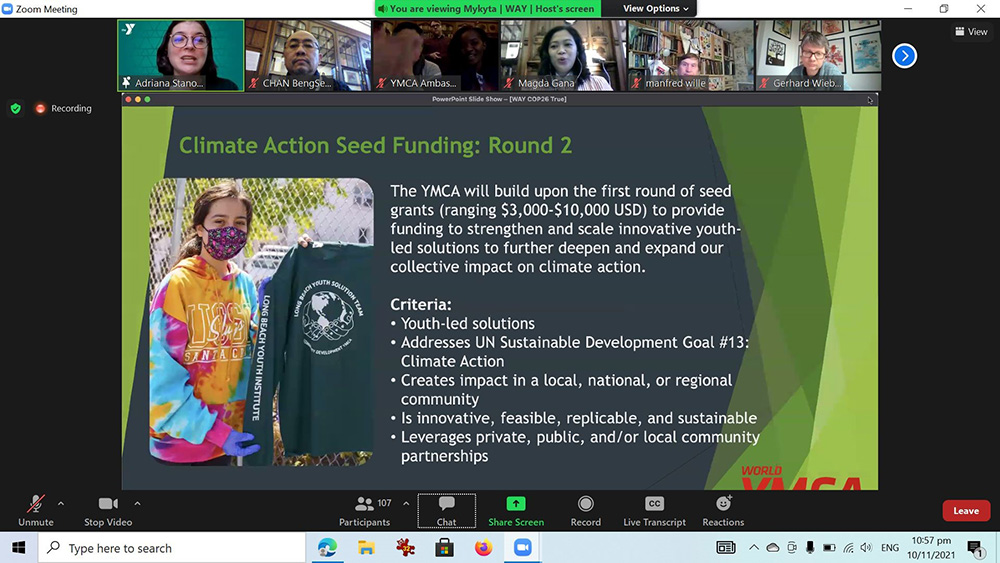This screenshot has width=1000, height=563.
Task: Click the Recording indicator
Action: coord(64,108)
